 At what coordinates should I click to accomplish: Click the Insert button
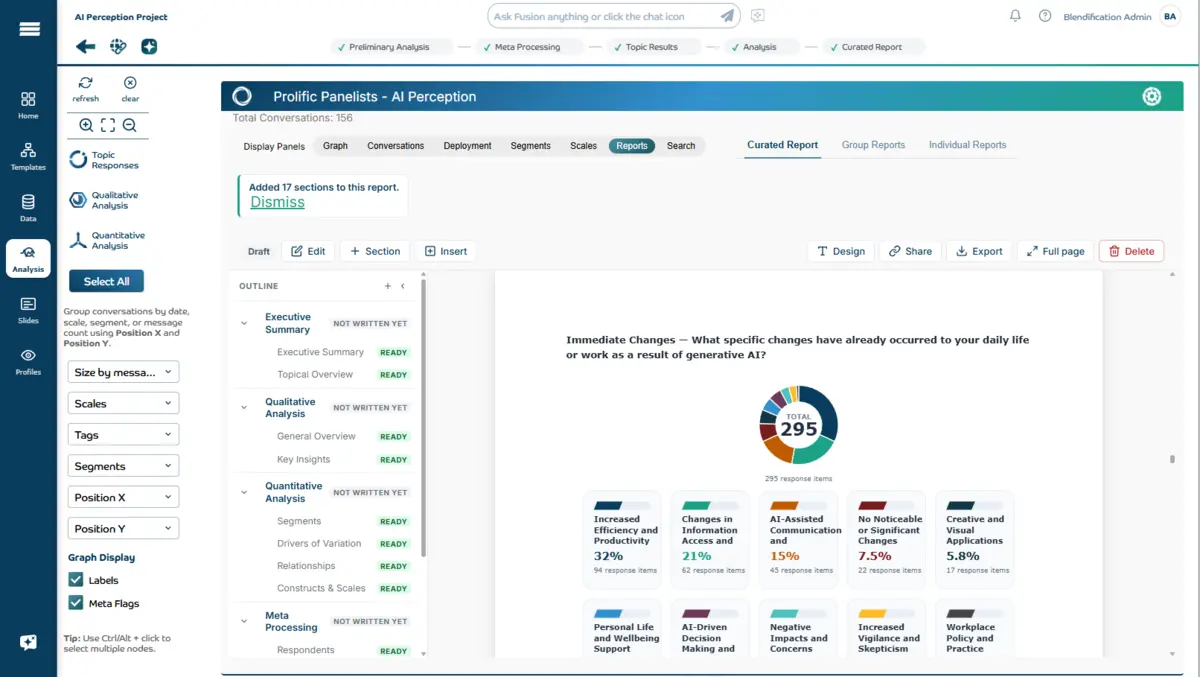pos(446,251)
